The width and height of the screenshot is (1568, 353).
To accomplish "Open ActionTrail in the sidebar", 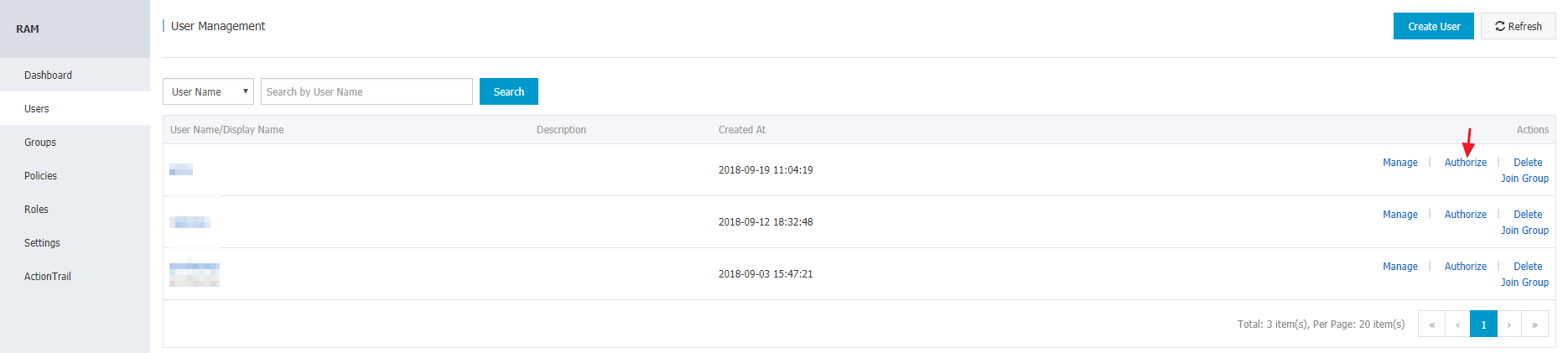I will tap(47, 276).
